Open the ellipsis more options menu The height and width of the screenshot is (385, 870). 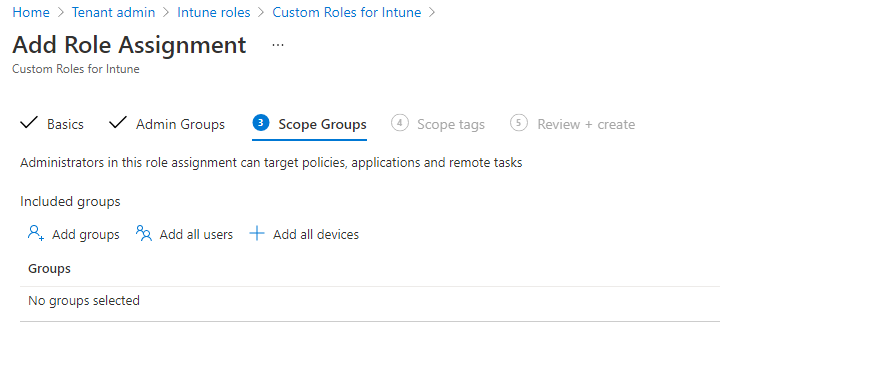tap(278, 45)
